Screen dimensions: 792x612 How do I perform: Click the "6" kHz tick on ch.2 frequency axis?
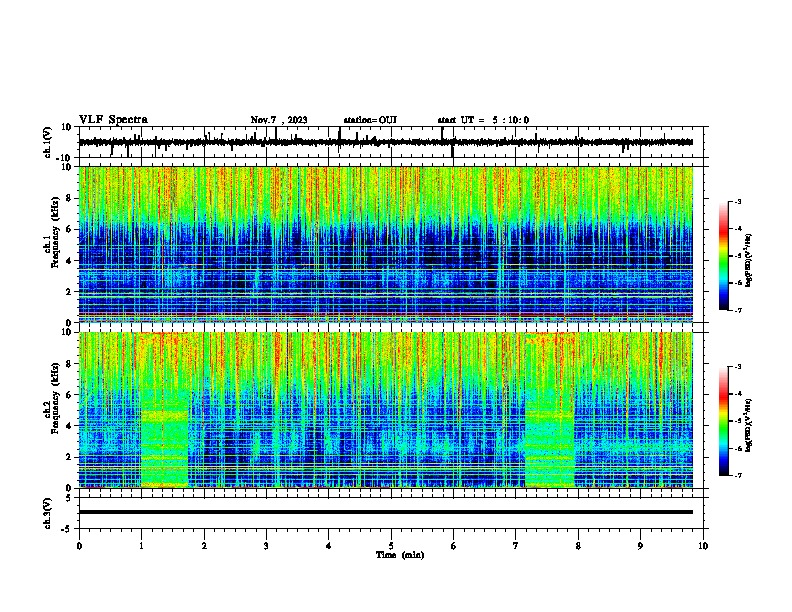pos(70,394)
